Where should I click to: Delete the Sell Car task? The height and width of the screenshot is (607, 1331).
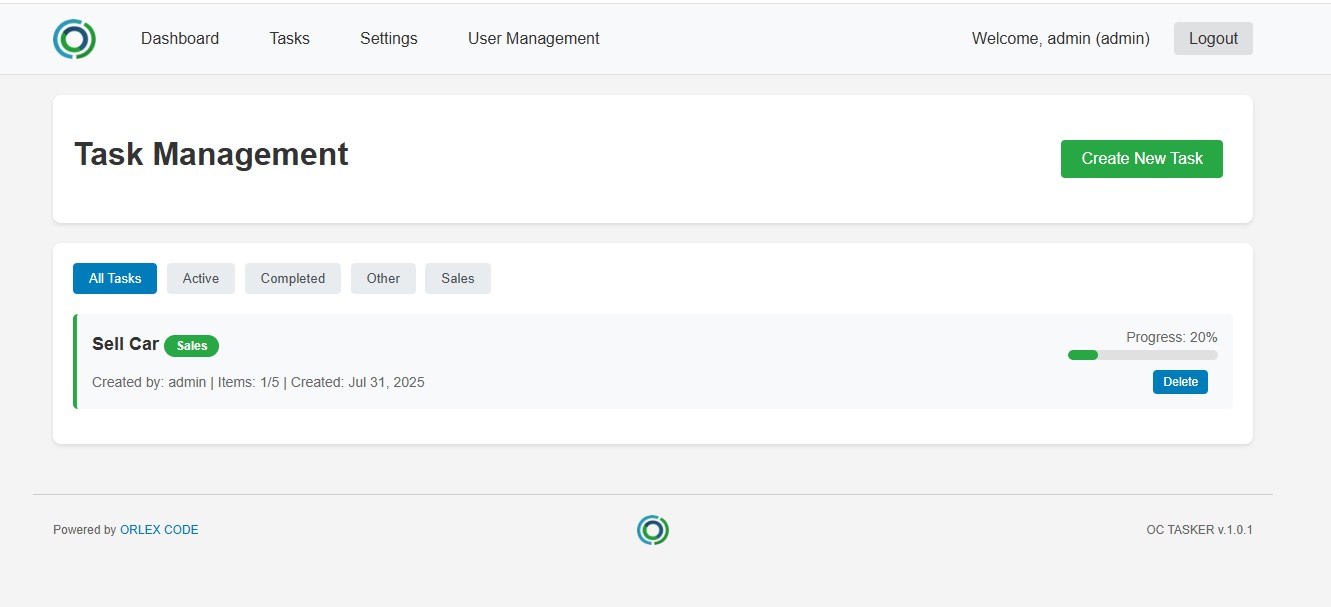(x=1180, y=382)
